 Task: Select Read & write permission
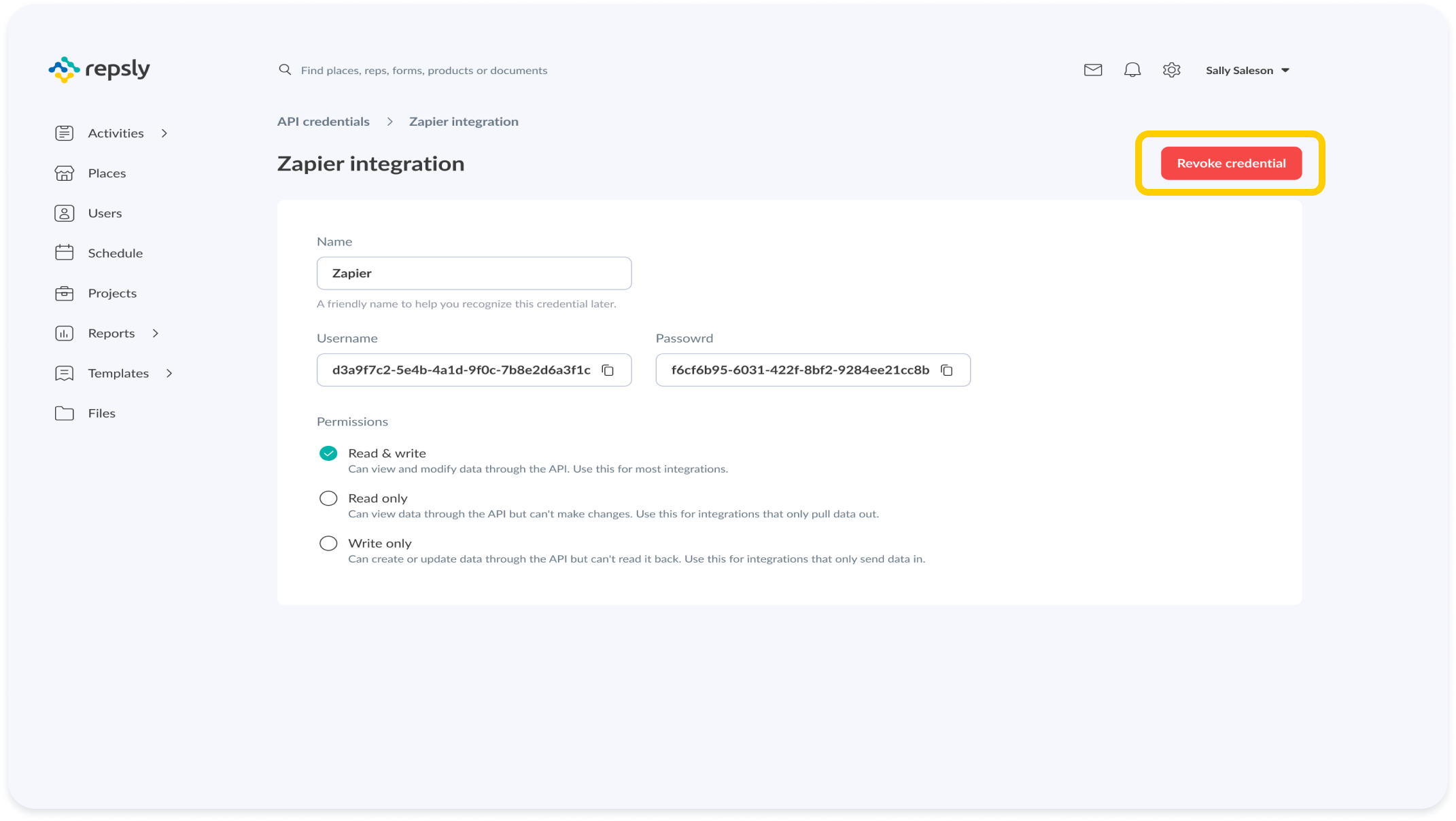pyautogui.click(x=328, y=453)
